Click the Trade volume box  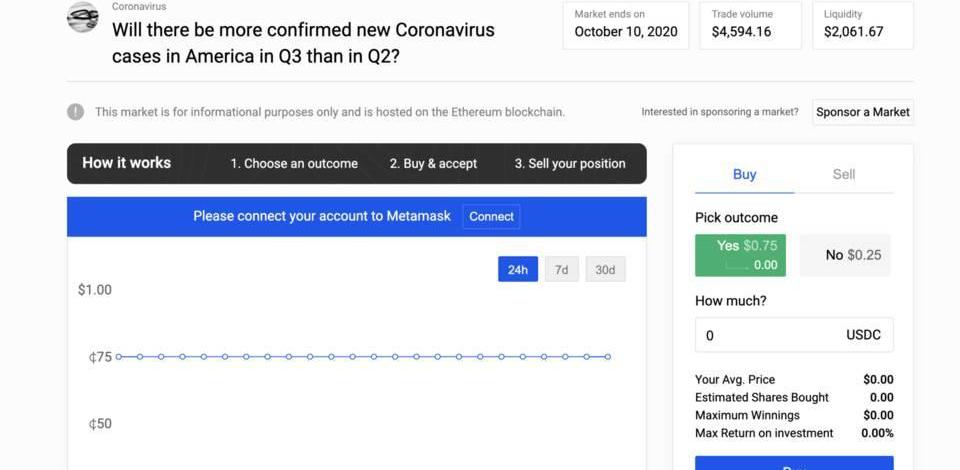[x=751, y=25]
